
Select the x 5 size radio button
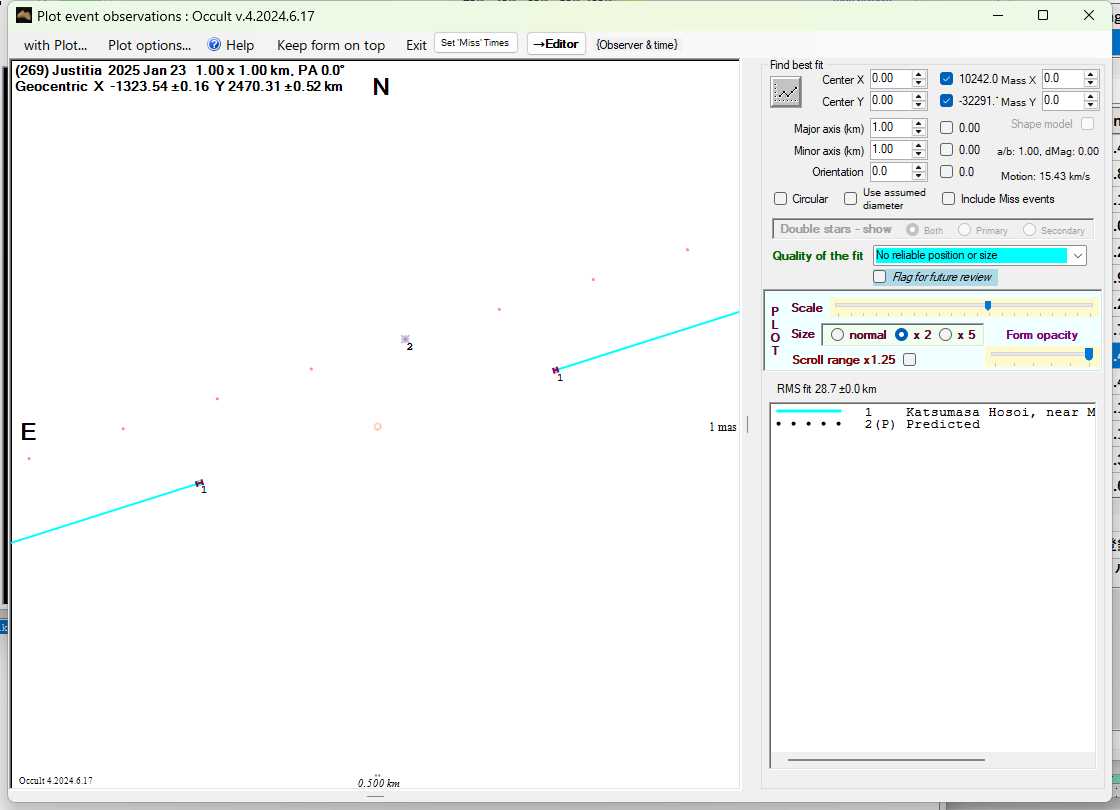coord(946,335)
